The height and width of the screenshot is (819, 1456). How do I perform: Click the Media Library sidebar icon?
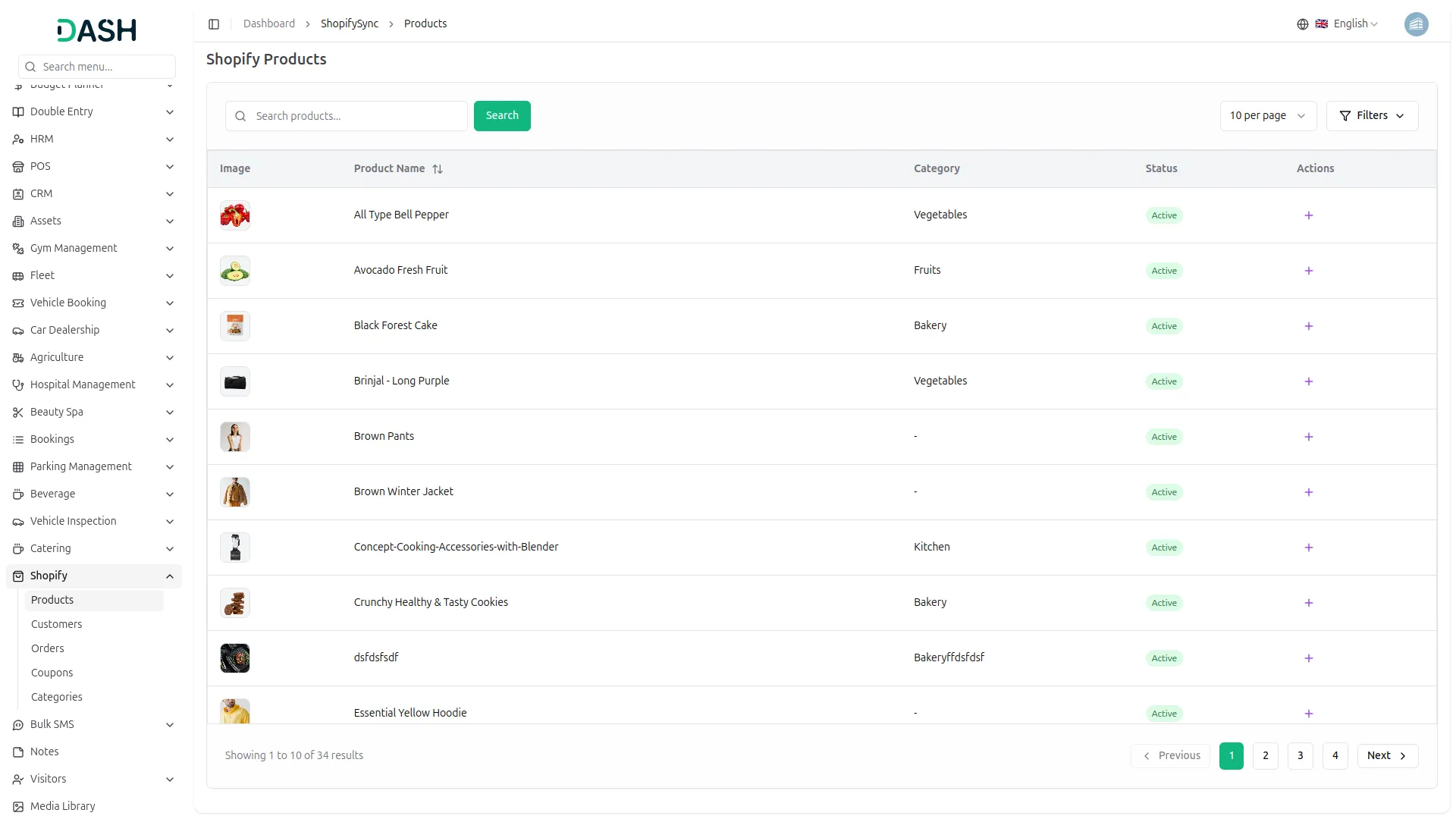[18, 807]
